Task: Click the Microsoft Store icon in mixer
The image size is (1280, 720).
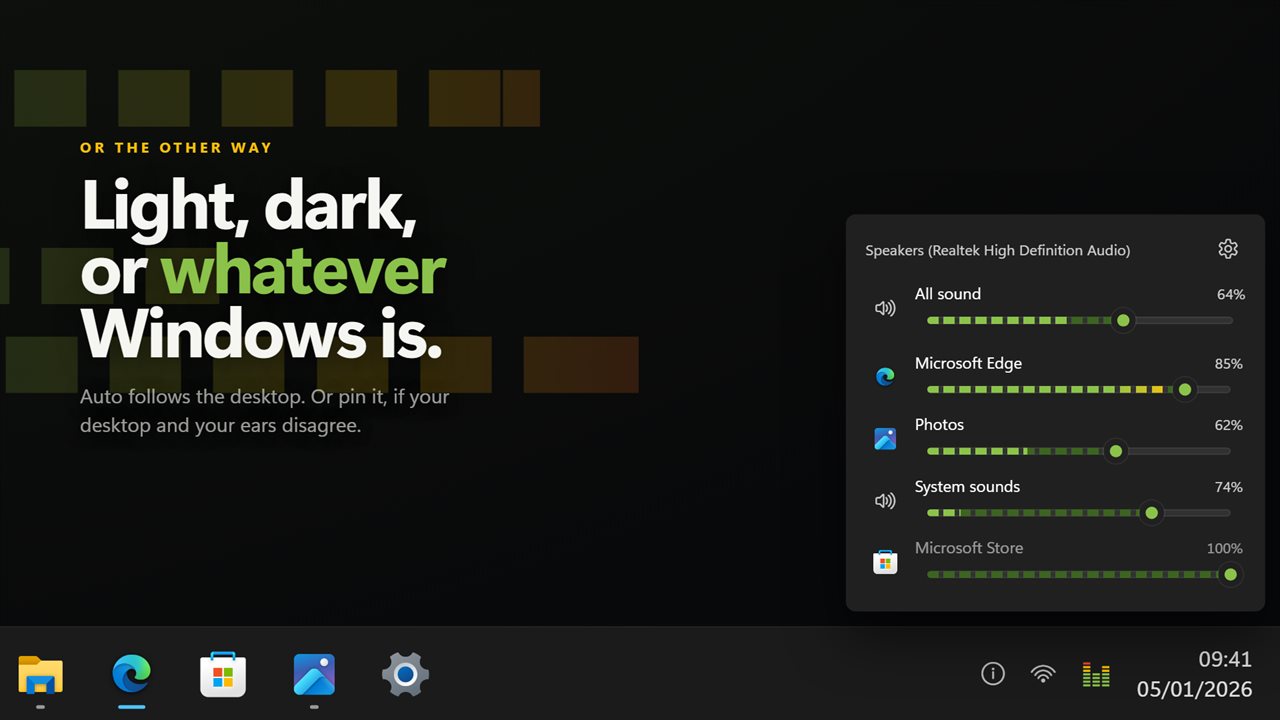Action: tap(885, 562)
